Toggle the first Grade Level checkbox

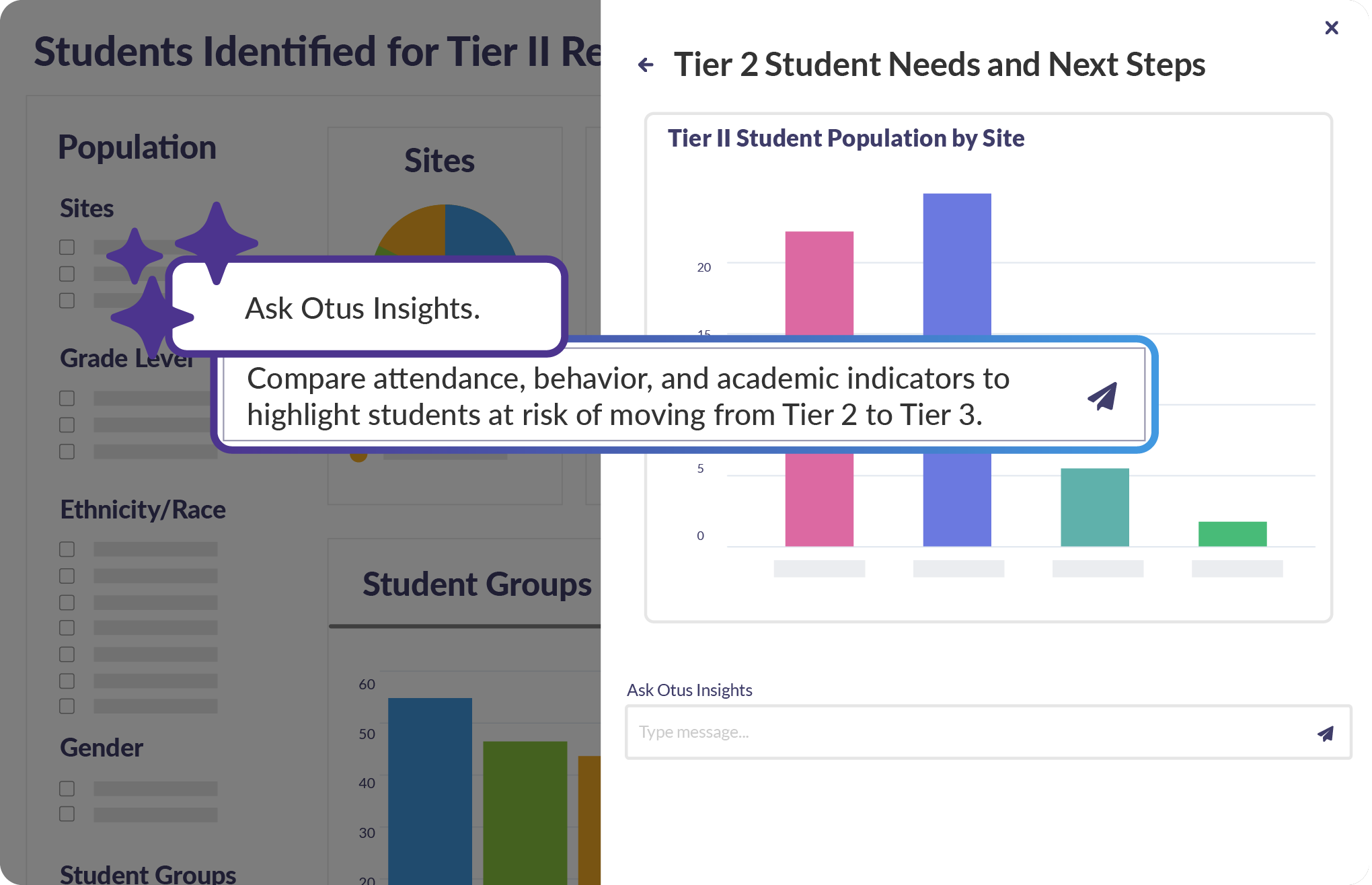[67, 399]
